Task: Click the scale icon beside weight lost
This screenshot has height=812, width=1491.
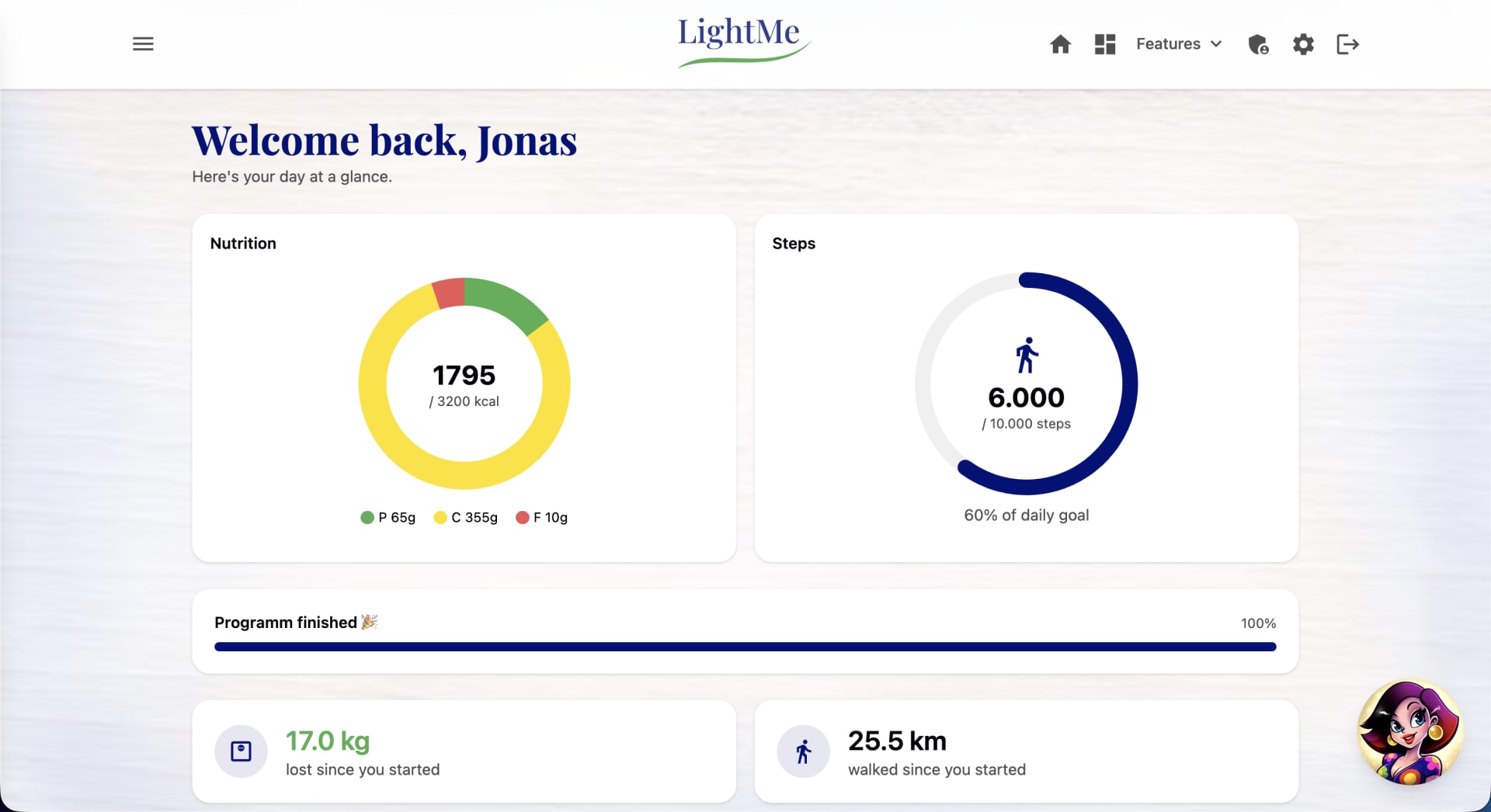Action: tap(241, 751)
